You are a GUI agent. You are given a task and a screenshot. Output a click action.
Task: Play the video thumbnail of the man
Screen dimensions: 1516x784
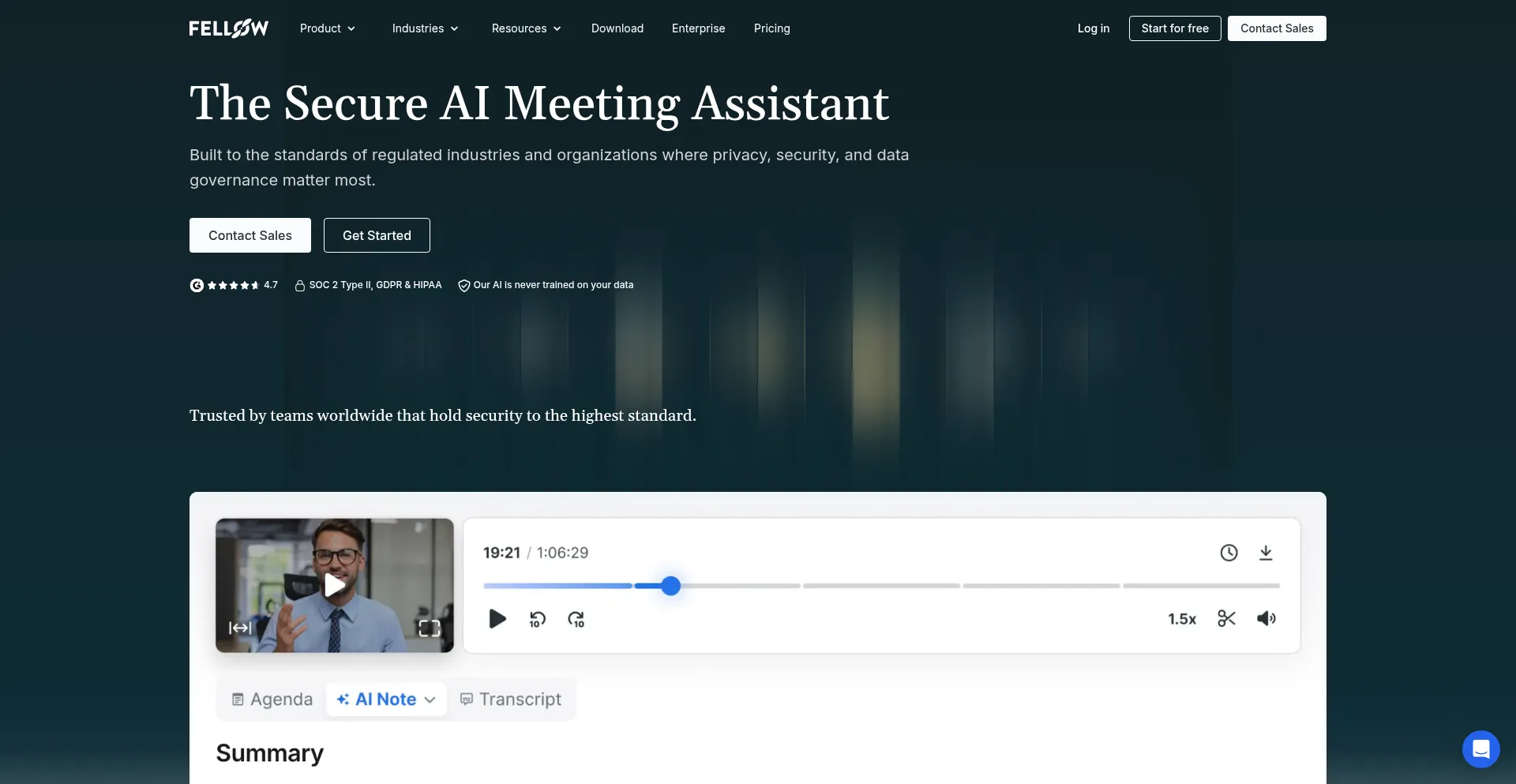(335, 585)
